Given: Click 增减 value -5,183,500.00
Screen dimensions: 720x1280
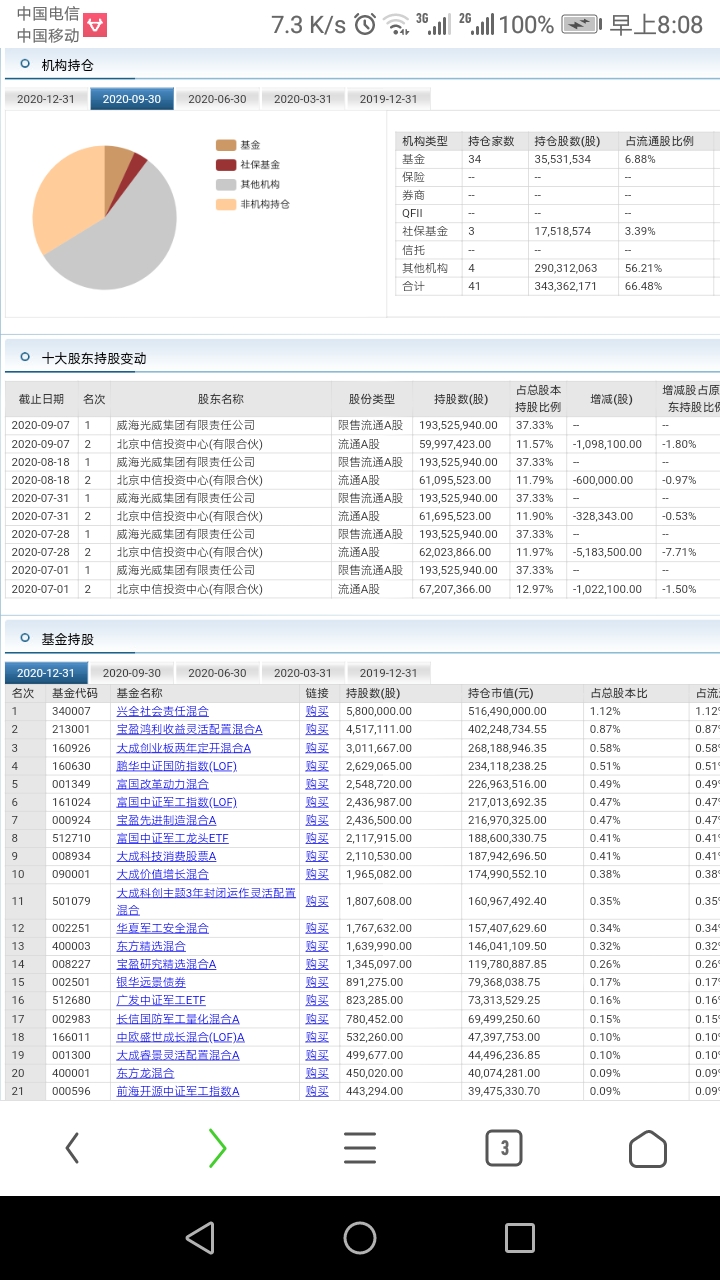Looking at the screenshot, I should pos(608,552).
